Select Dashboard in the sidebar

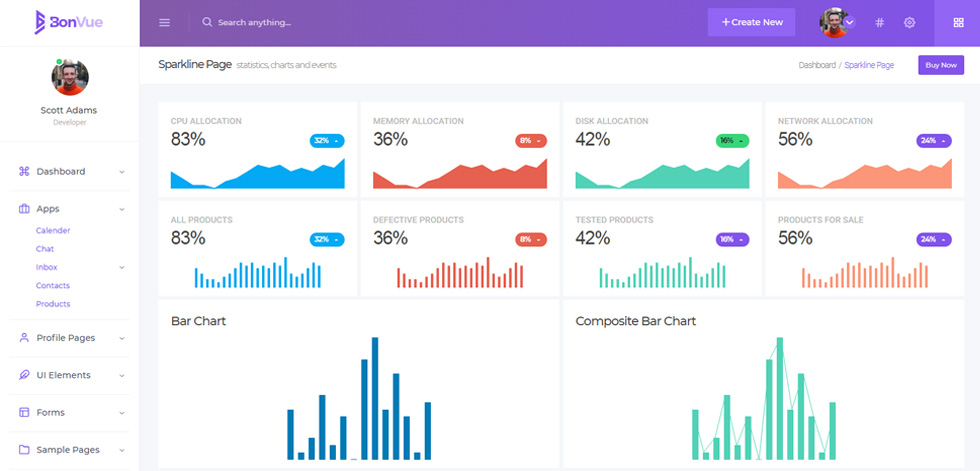61,171
